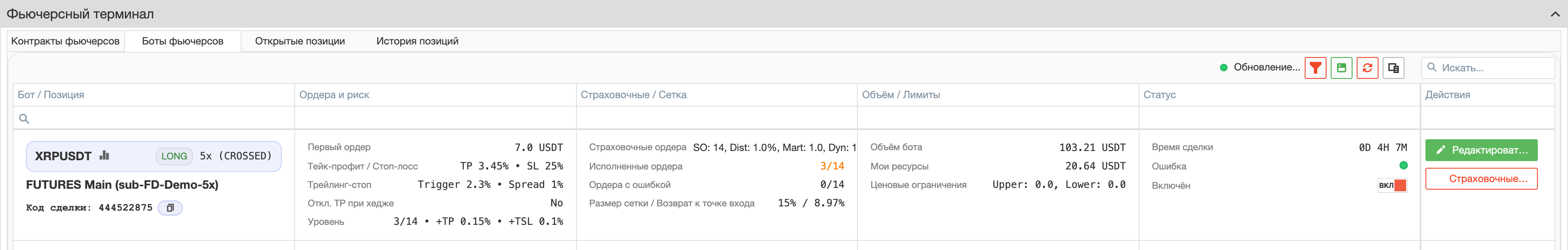Select the История позиций tab

(x=417, y=42)
